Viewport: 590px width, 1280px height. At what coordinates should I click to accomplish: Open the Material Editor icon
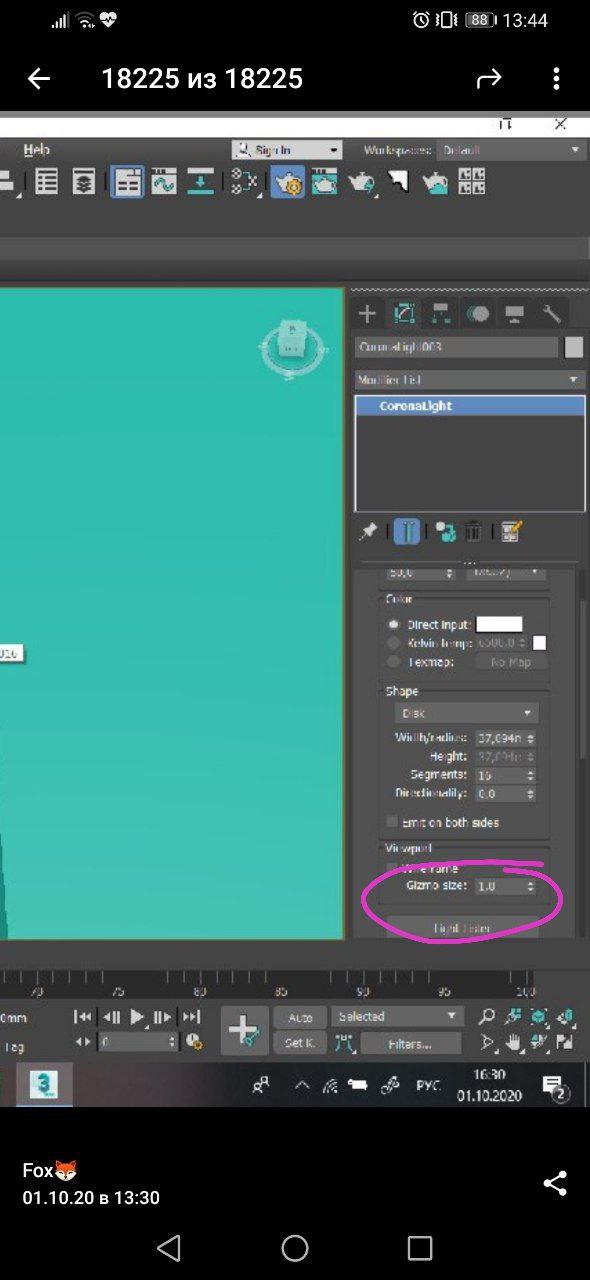pos(245,182)
